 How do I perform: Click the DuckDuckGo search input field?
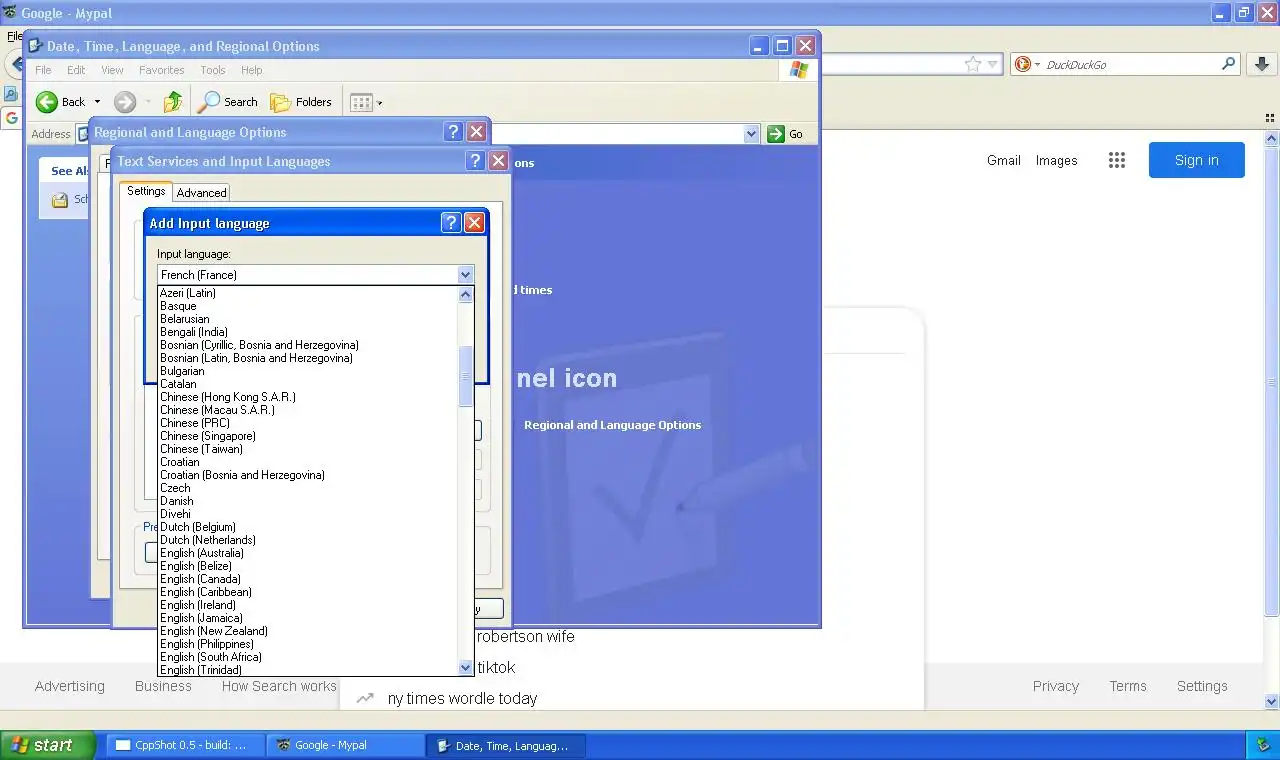pos(1130,64)
